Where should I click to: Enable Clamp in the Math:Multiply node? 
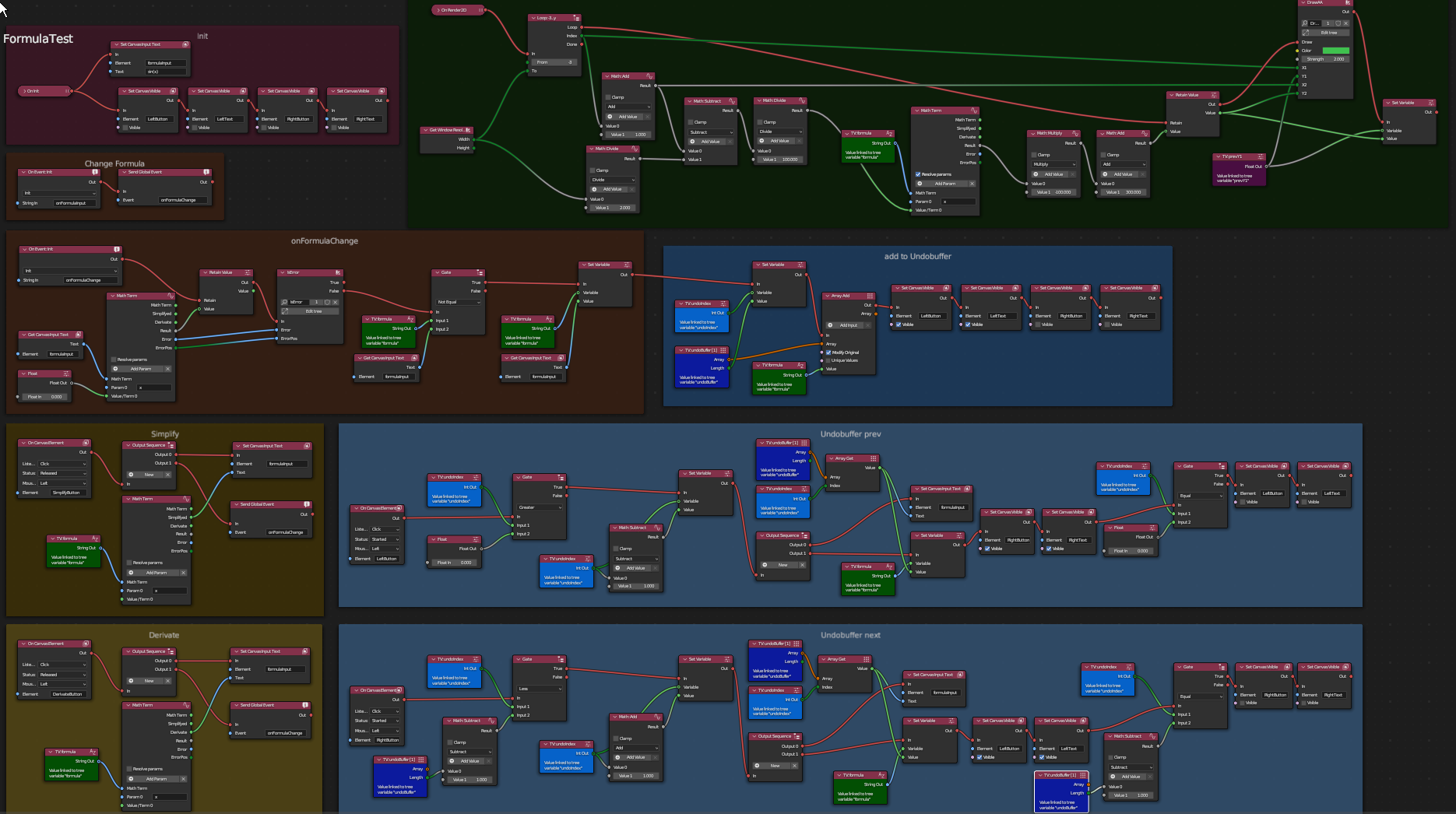1034,155
